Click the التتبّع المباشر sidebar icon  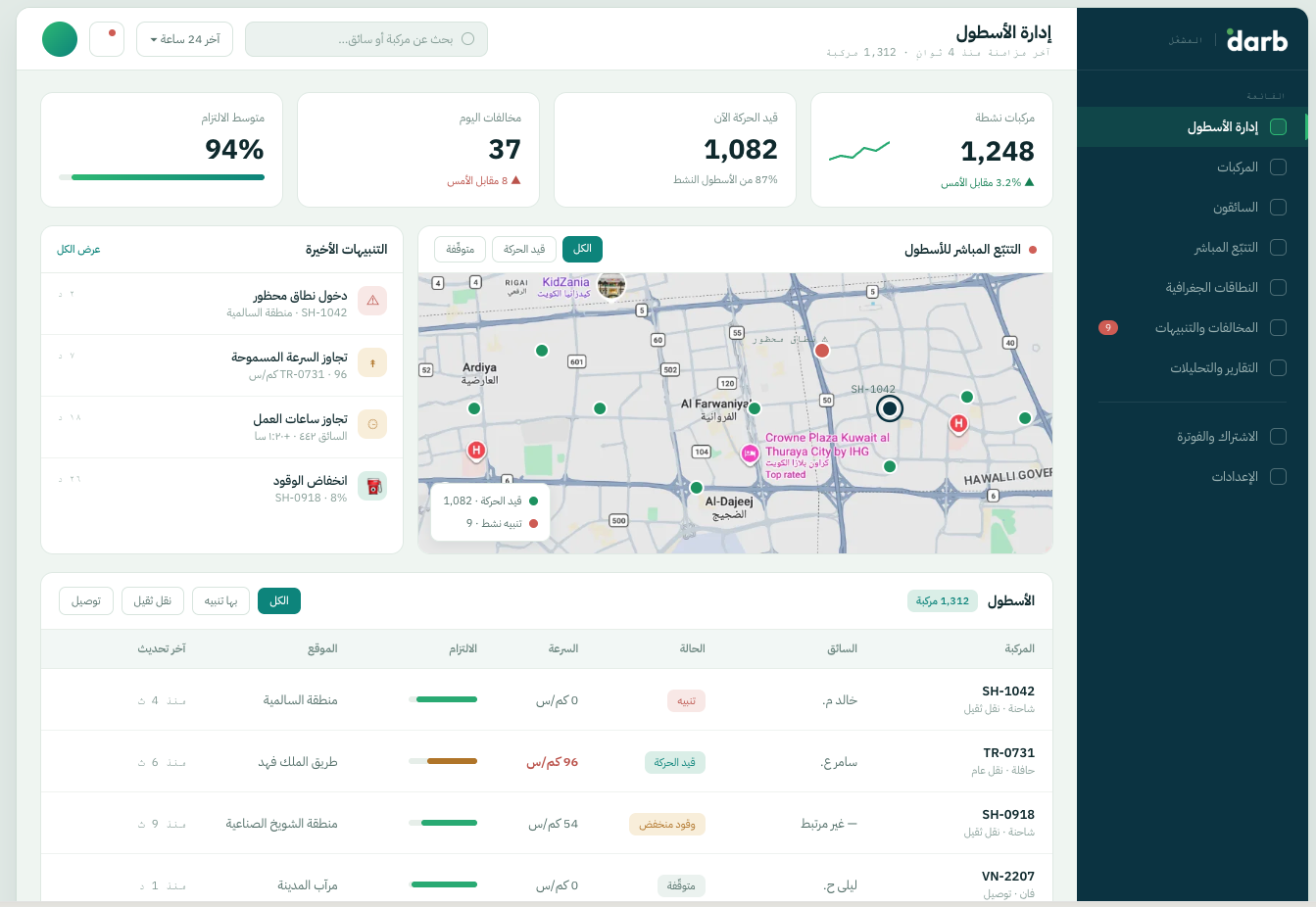[1278, 247]
